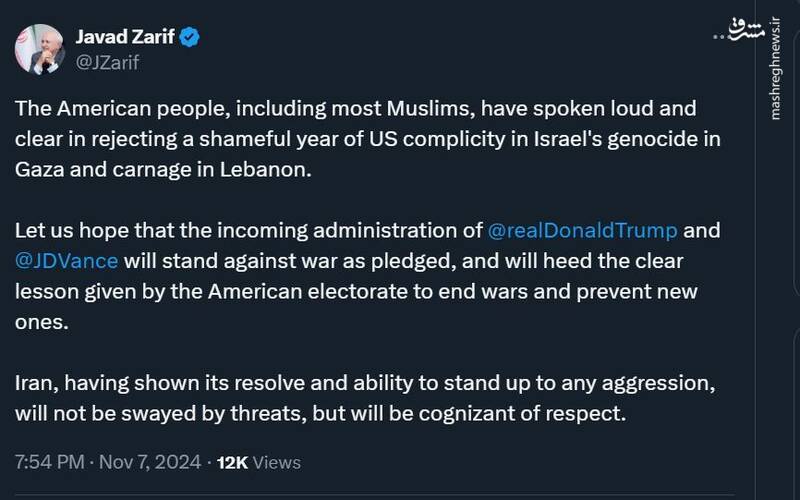This screenshot has height=500, width=800.
Task: View the 12K Views count
Action: 257,463
